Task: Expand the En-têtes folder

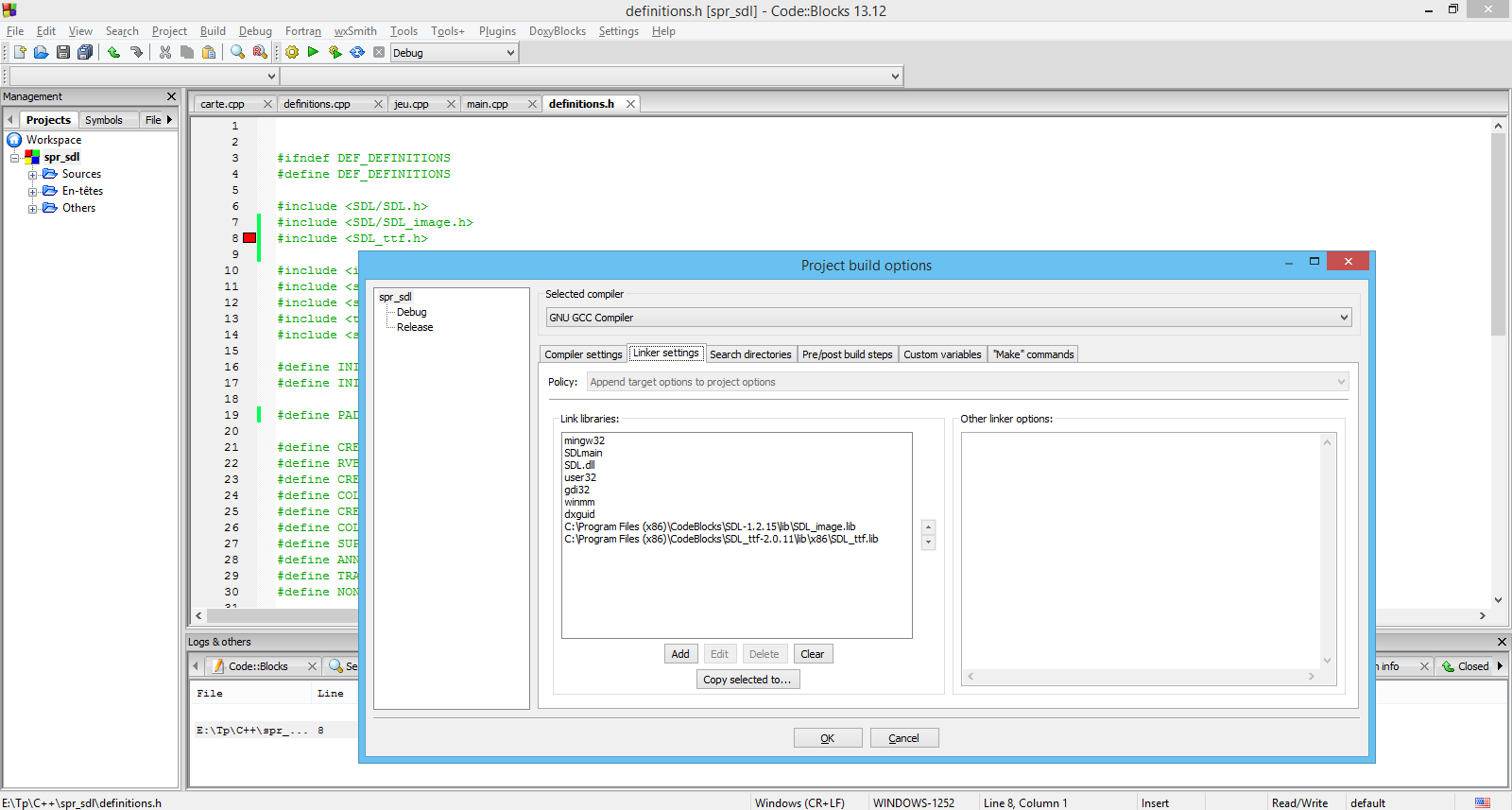Action: click(32, 192)
